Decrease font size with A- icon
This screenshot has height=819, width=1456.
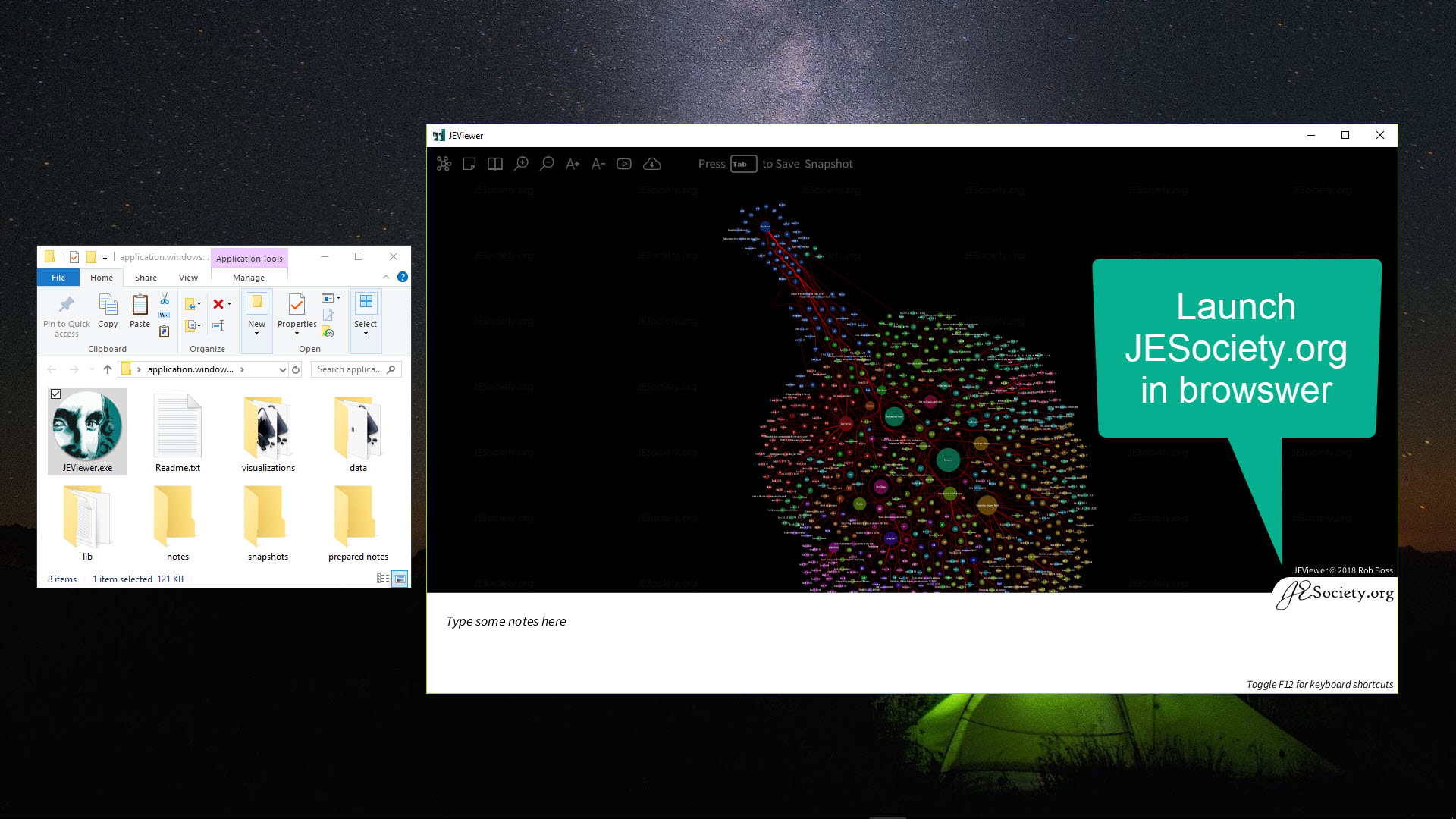click(x=598, y=164)
